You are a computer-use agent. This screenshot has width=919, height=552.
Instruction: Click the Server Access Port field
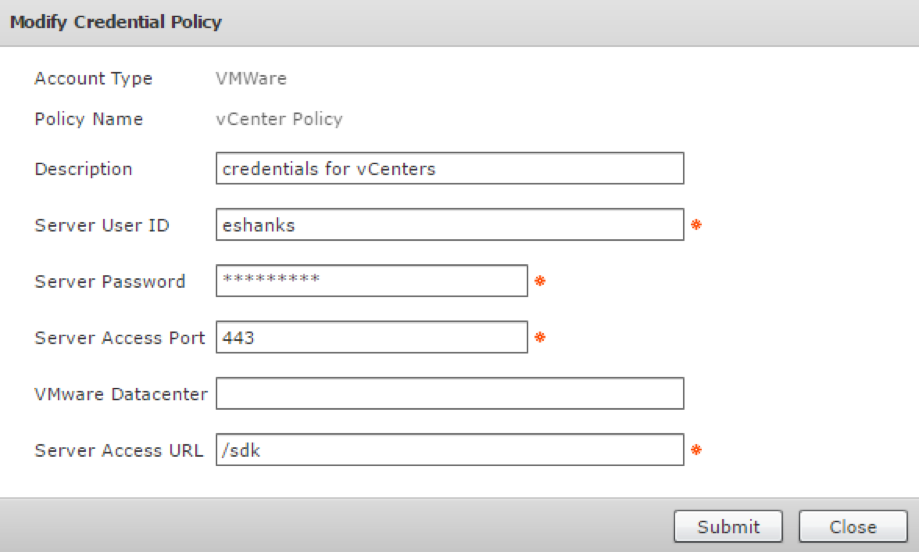(x=371, y=337)
